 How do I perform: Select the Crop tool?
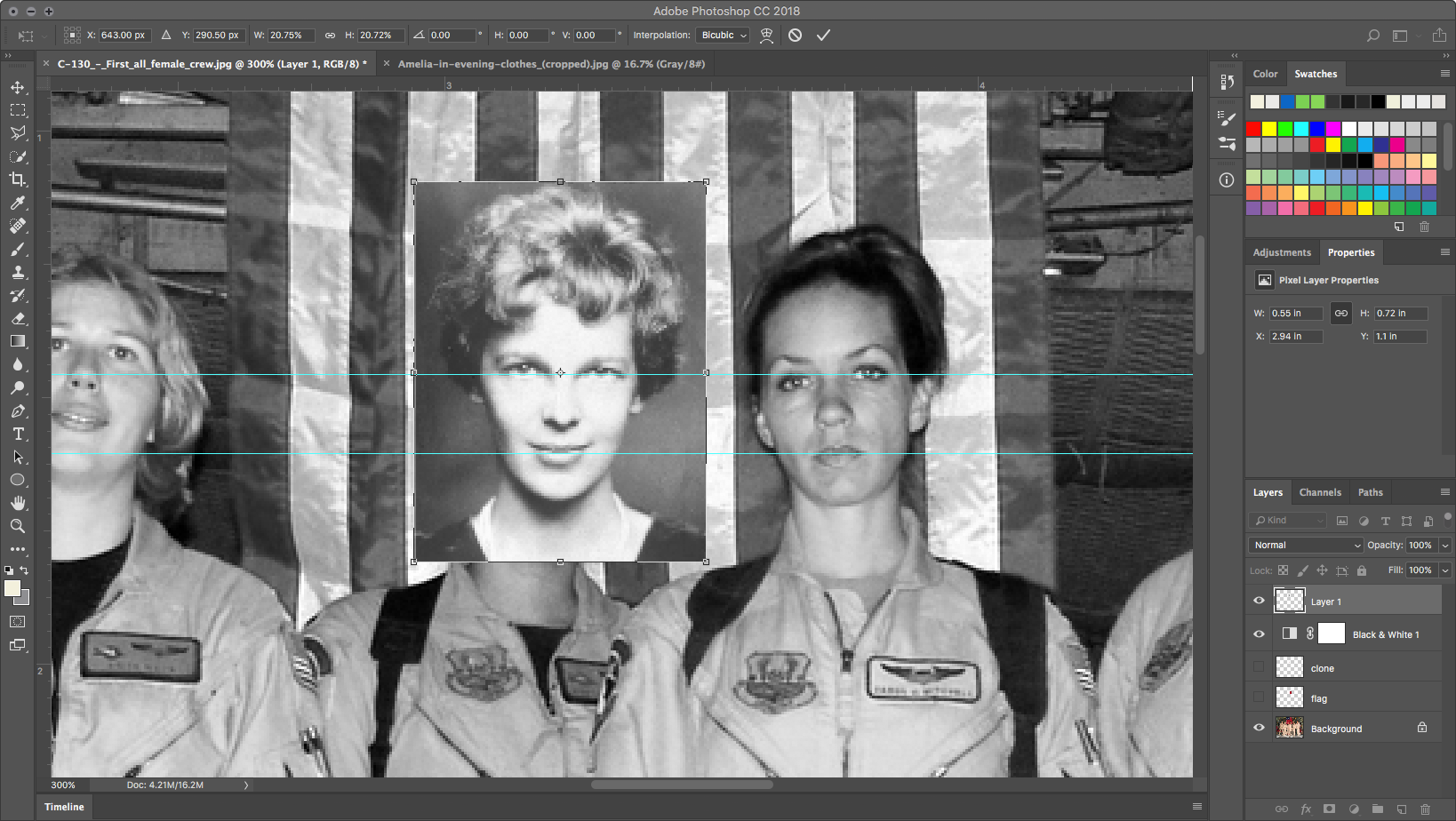pos(18,179)
